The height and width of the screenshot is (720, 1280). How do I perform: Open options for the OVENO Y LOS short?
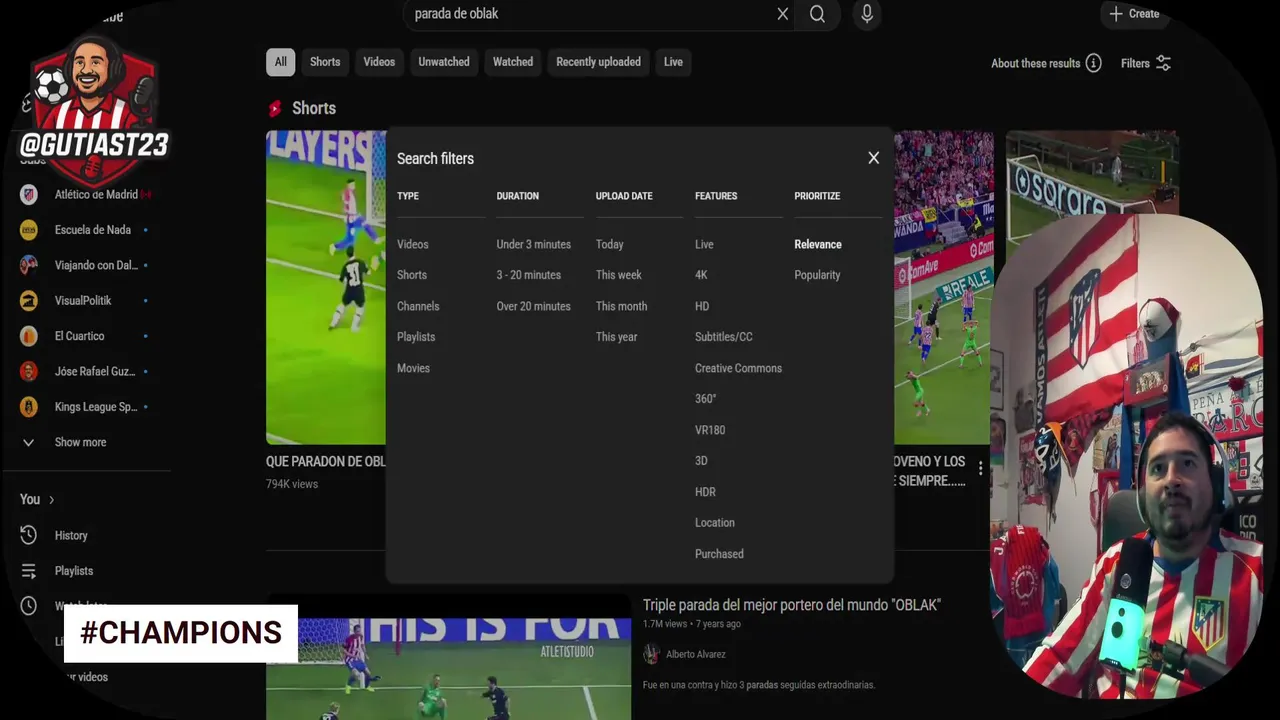point(980,468)
